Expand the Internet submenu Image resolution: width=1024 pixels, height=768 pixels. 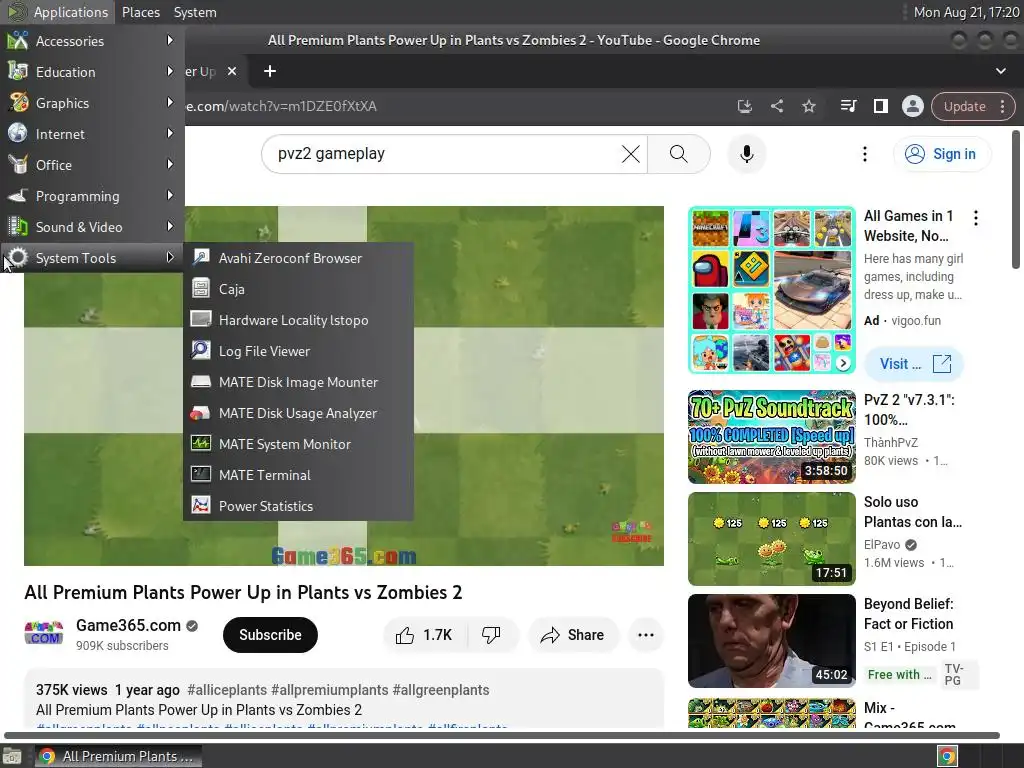coord(91,134)
